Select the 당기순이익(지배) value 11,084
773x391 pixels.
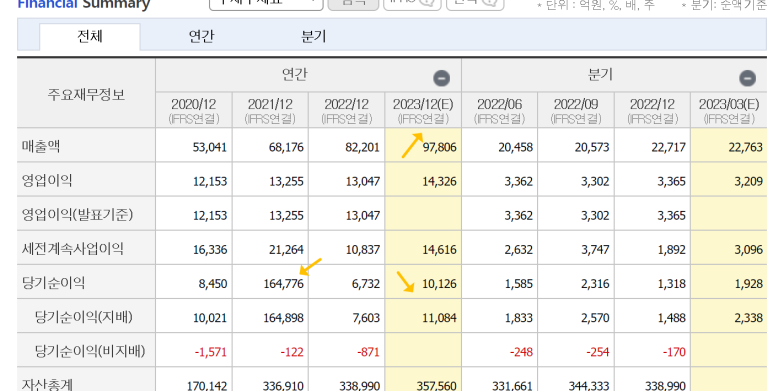(x=439, y=318)
